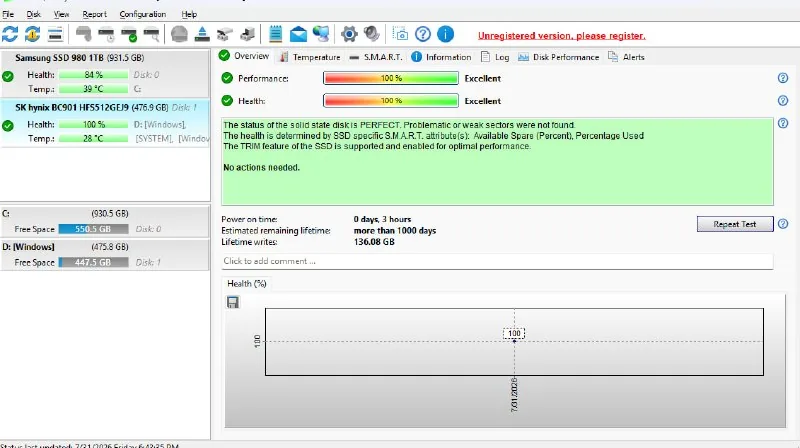The image size is (800, 448).
Task: Click the Samsung 84 % health bar
Action: pyautogui.click(x=93, y=75)
